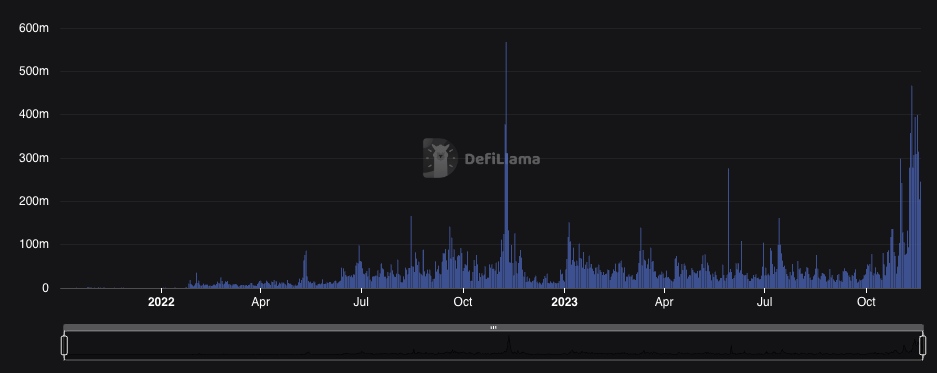Click the 0 y-axis label
This screenshot has width=937, height=373.
click(x=45, y=288)
